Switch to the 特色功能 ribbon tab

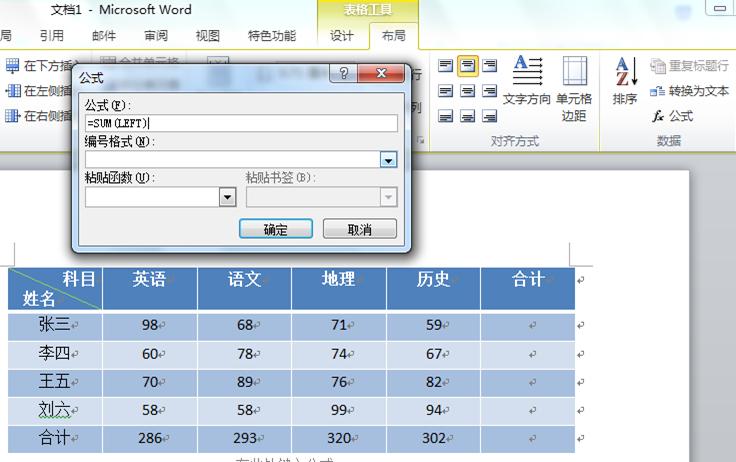point(272,36)
